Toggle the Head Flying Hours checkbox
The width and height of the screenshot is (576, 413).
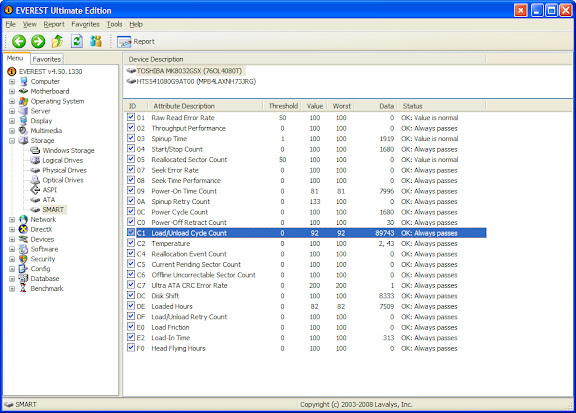click(131, 348)
